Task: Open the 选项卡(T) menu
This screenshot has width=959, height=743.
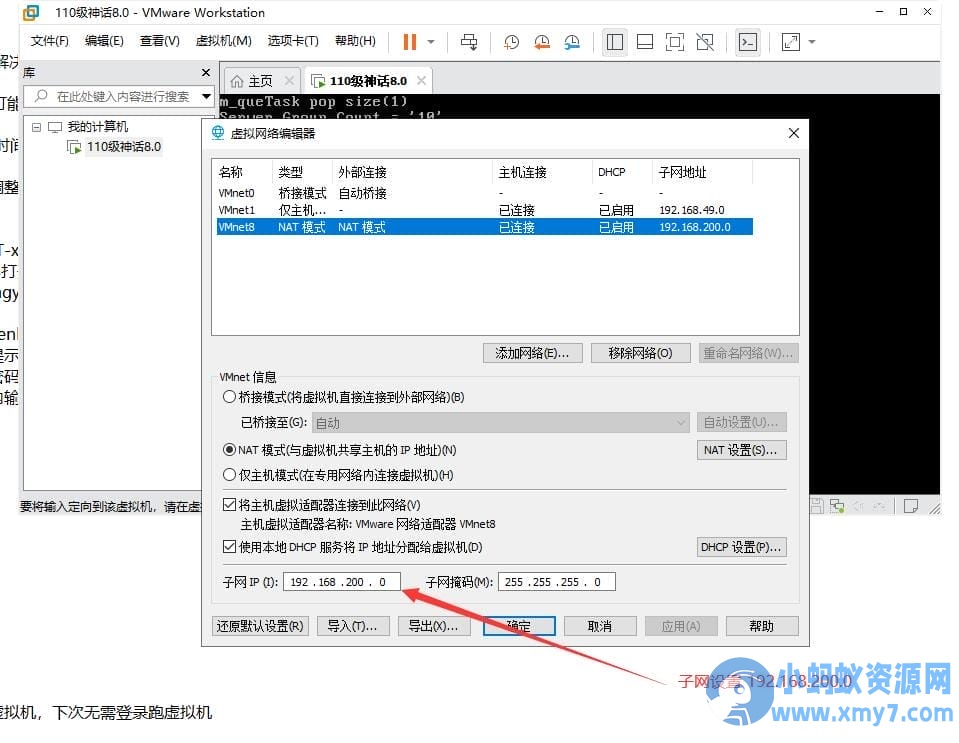Action: click(293, 41)
